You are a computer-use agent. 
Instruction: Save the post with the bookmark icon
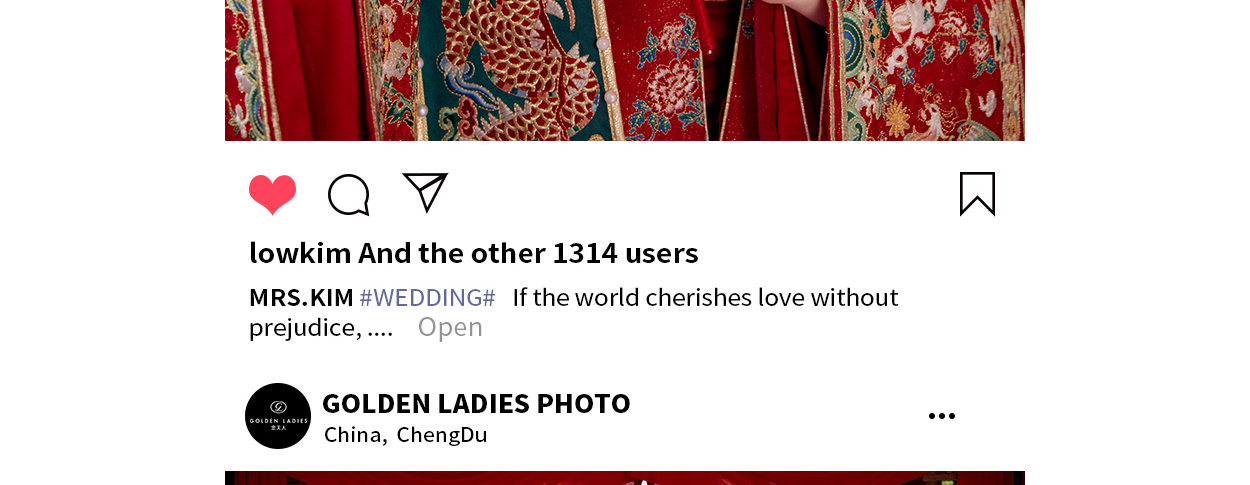tap(977, 193)
